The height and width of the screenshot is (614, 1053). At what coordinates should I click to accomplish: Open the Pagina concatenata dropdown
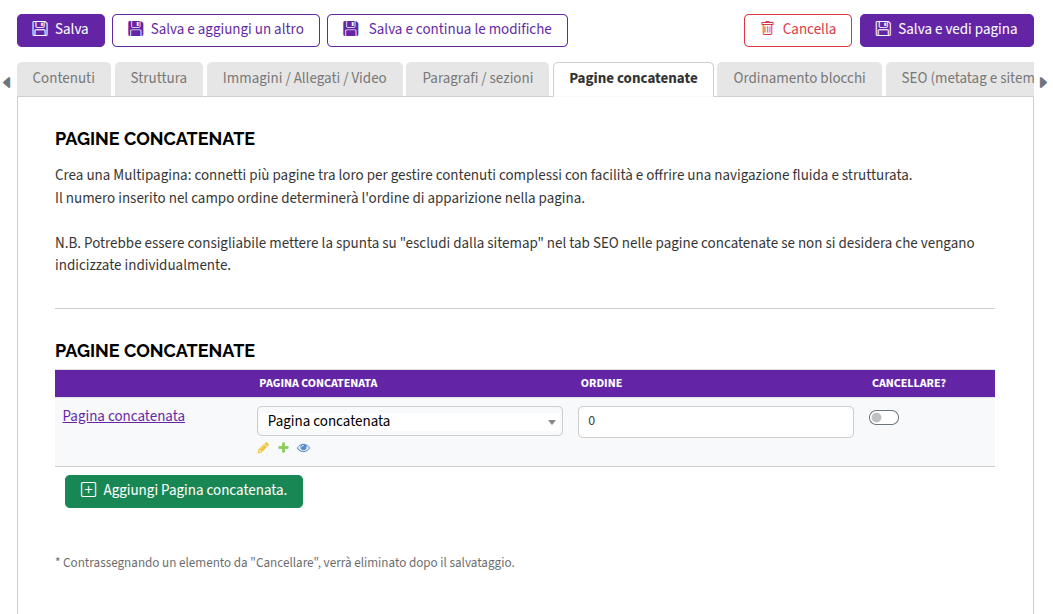(x=410, y=421)
